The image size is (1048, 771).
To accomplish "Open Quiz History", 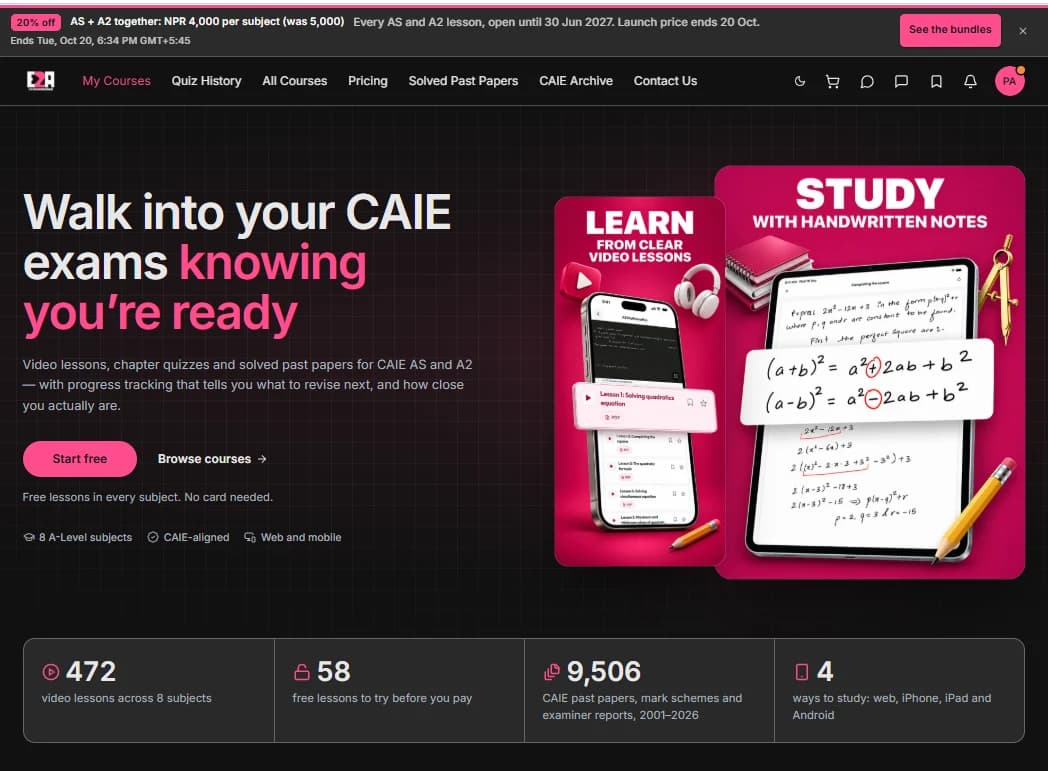I will [x=207, y=81].
